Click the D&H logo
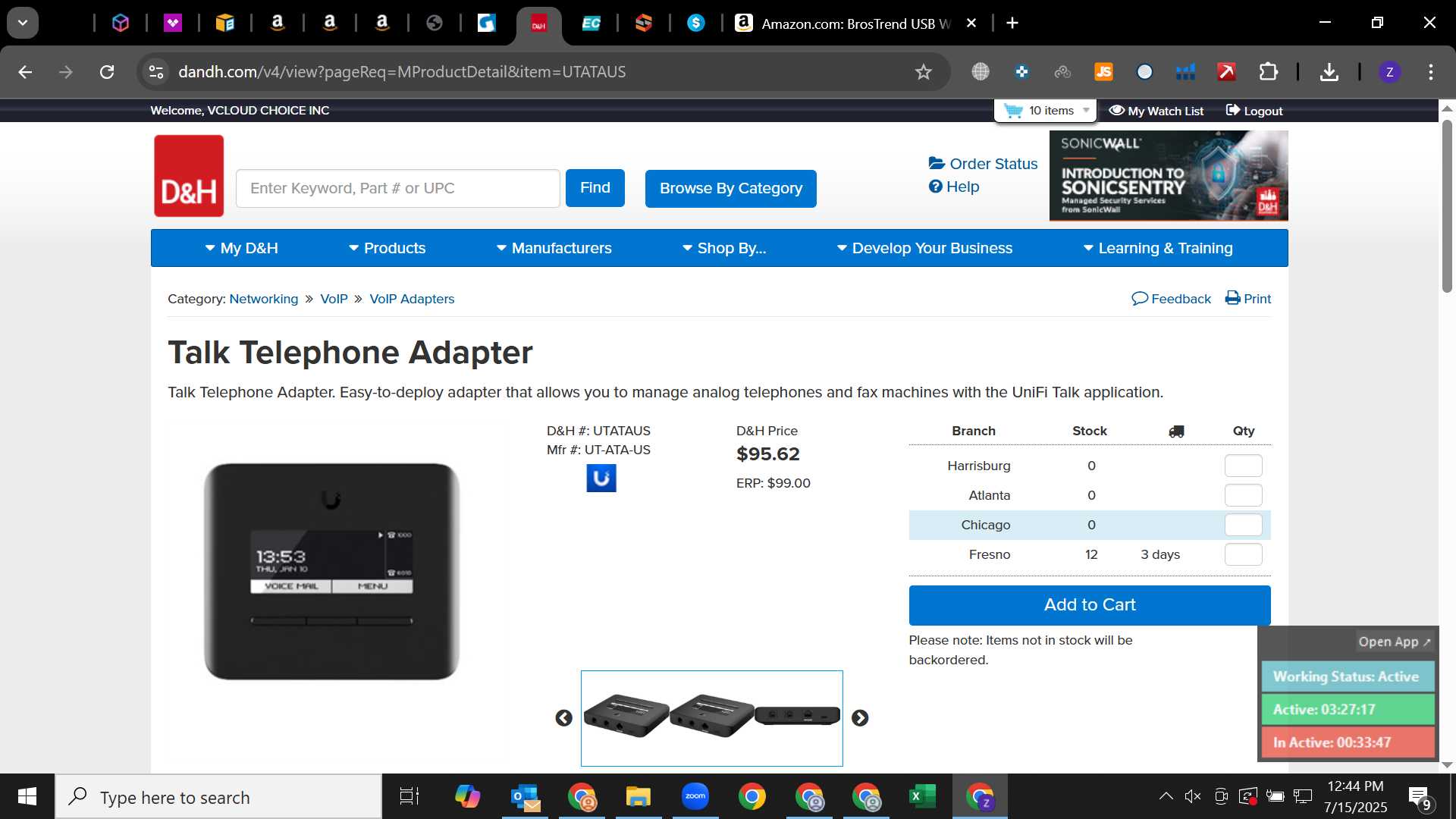 pyautogui.click(x=189, y=176)
